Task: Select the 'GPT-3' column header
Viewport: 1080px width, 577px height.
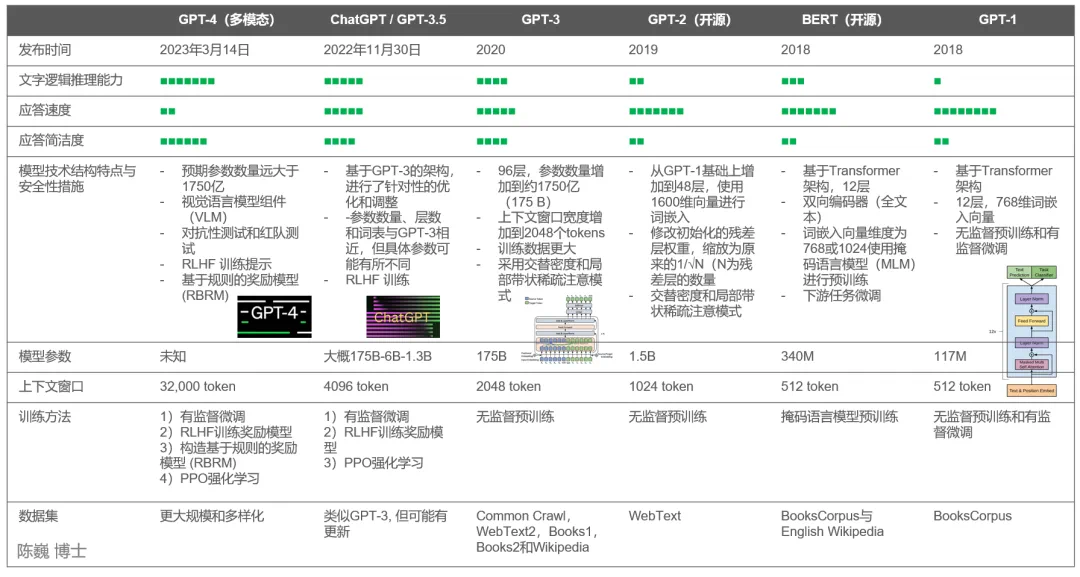Action: [540, 20]
